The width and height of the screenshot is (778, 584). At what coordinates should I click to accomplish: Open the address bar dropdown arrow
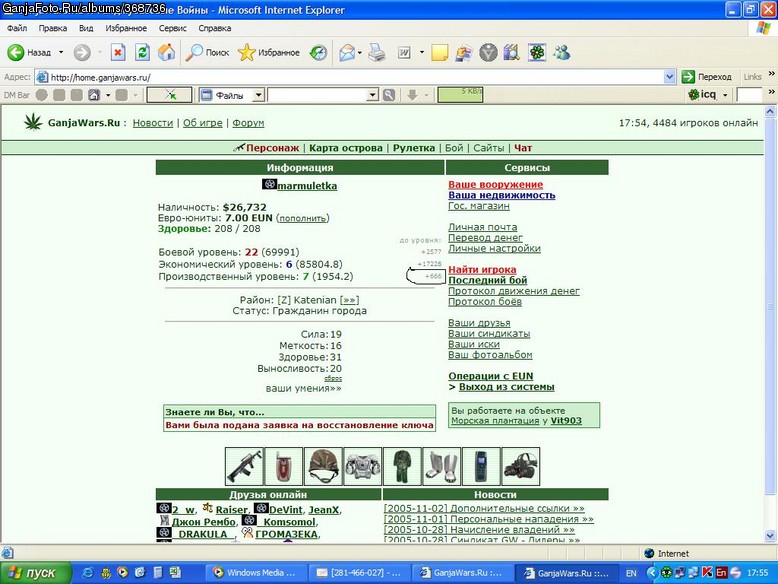[x=669, y=77]
